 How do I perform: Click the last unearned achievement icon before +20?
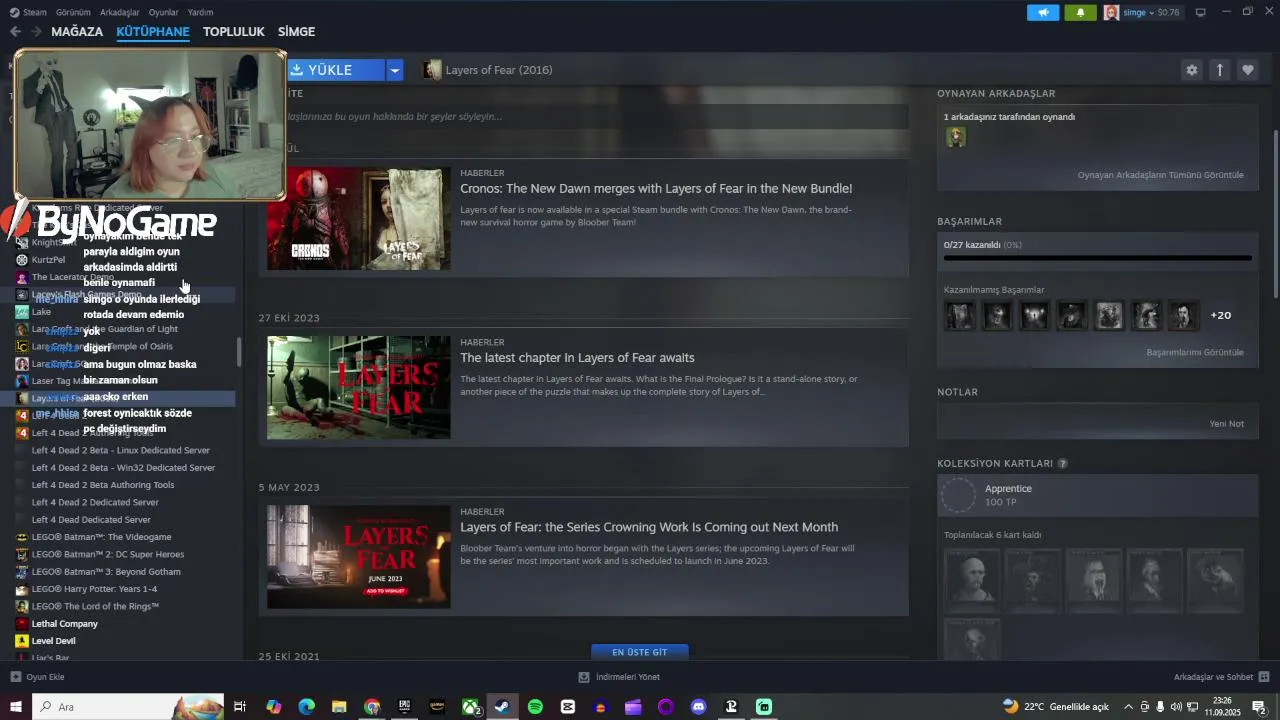1183,315
